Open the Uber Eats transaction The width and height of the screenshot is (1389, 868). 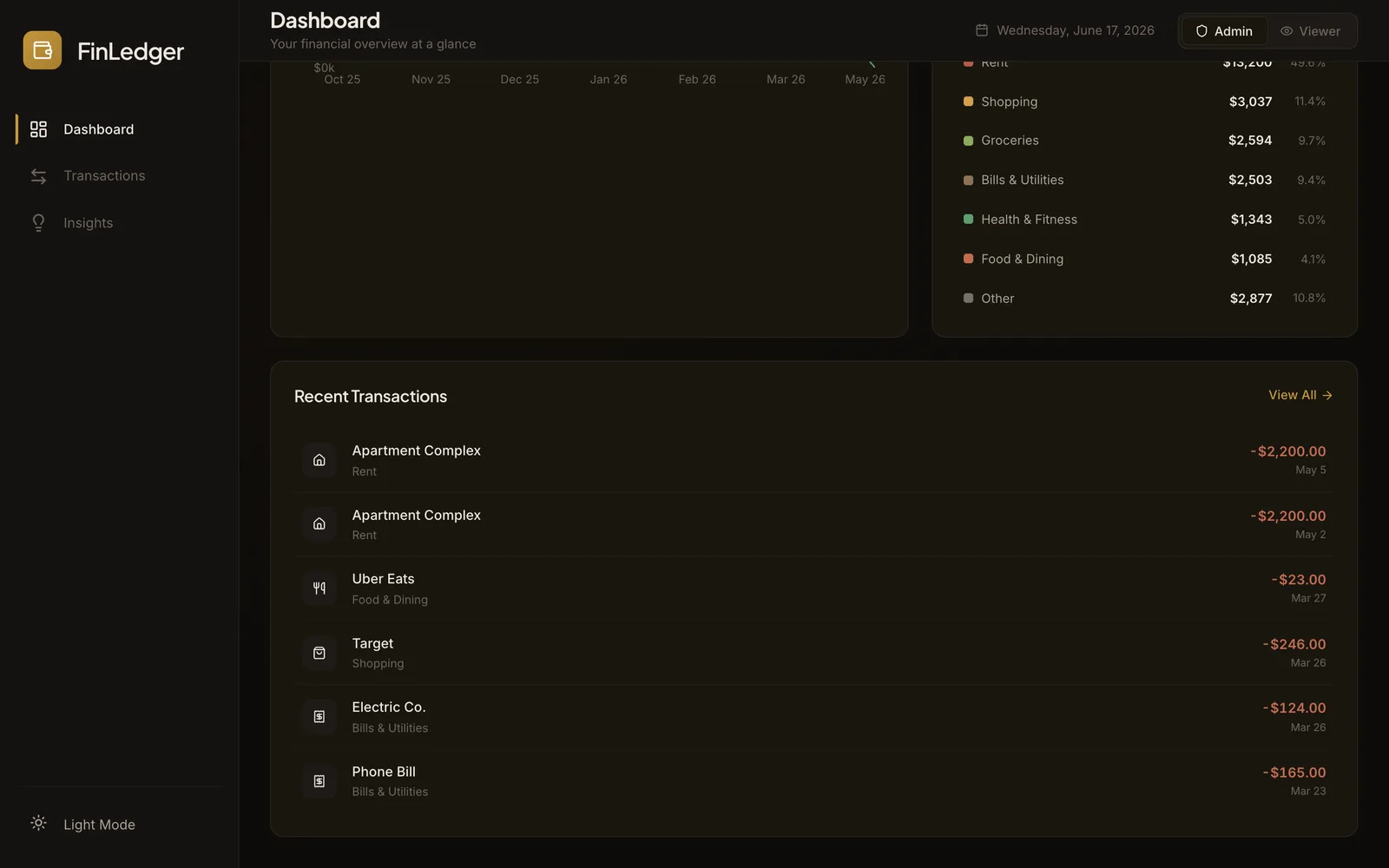pos(813,589)
